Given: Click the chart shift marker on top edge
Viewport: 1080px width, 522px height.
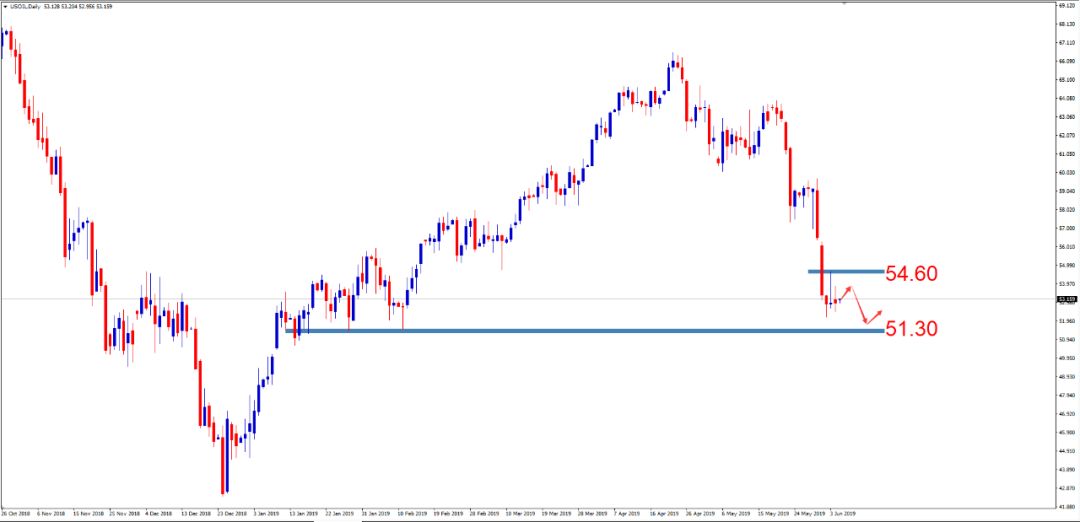Looking at the screenshot, I should [x=844, y=4].
